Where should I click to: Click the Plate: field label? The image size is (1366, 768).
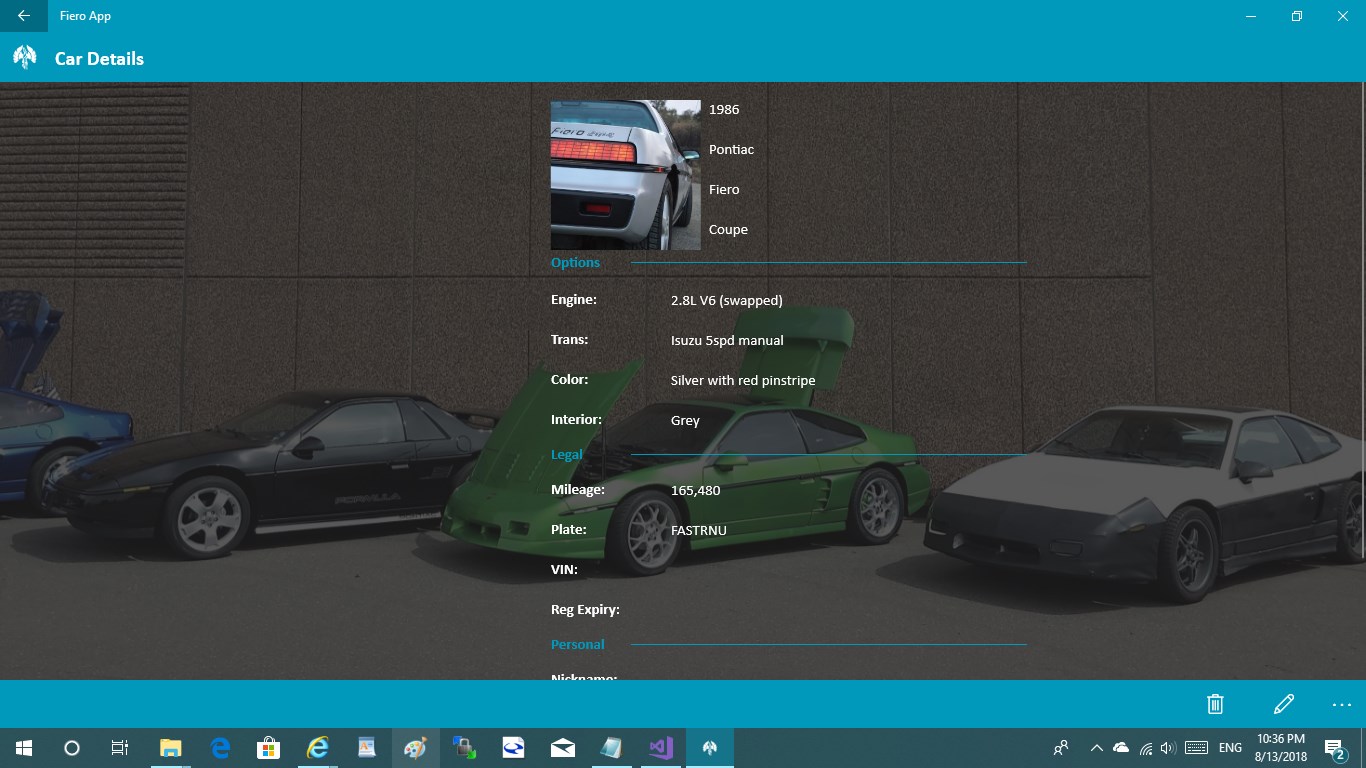click(569, 529)
